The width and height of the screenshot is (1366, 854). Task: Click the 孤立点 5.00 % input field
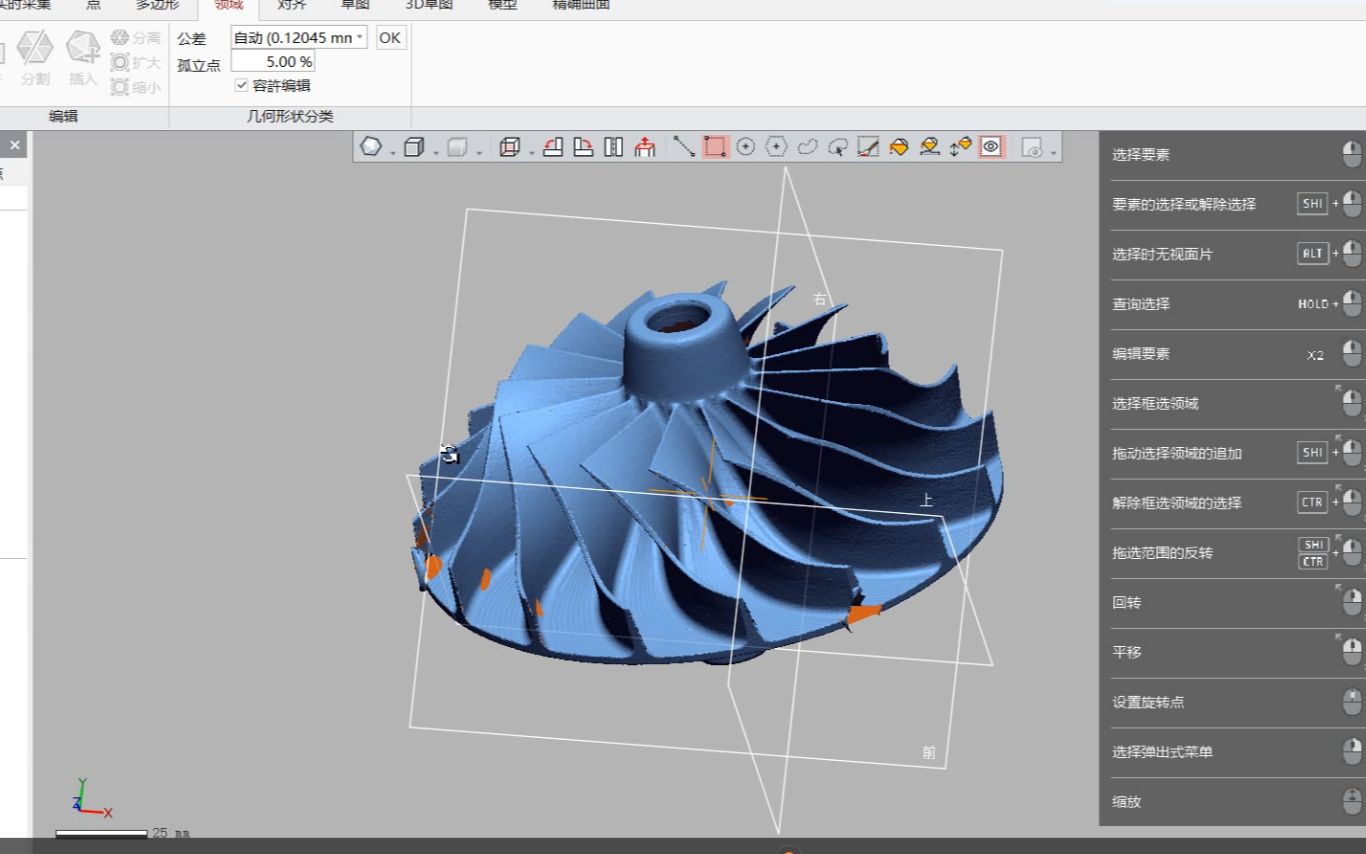(x=272, y=62)
